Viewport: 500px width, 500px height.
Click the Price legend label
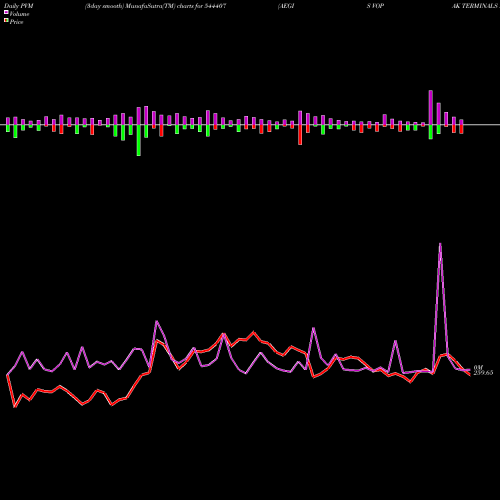pyautogui.click(x=16, y=22)
